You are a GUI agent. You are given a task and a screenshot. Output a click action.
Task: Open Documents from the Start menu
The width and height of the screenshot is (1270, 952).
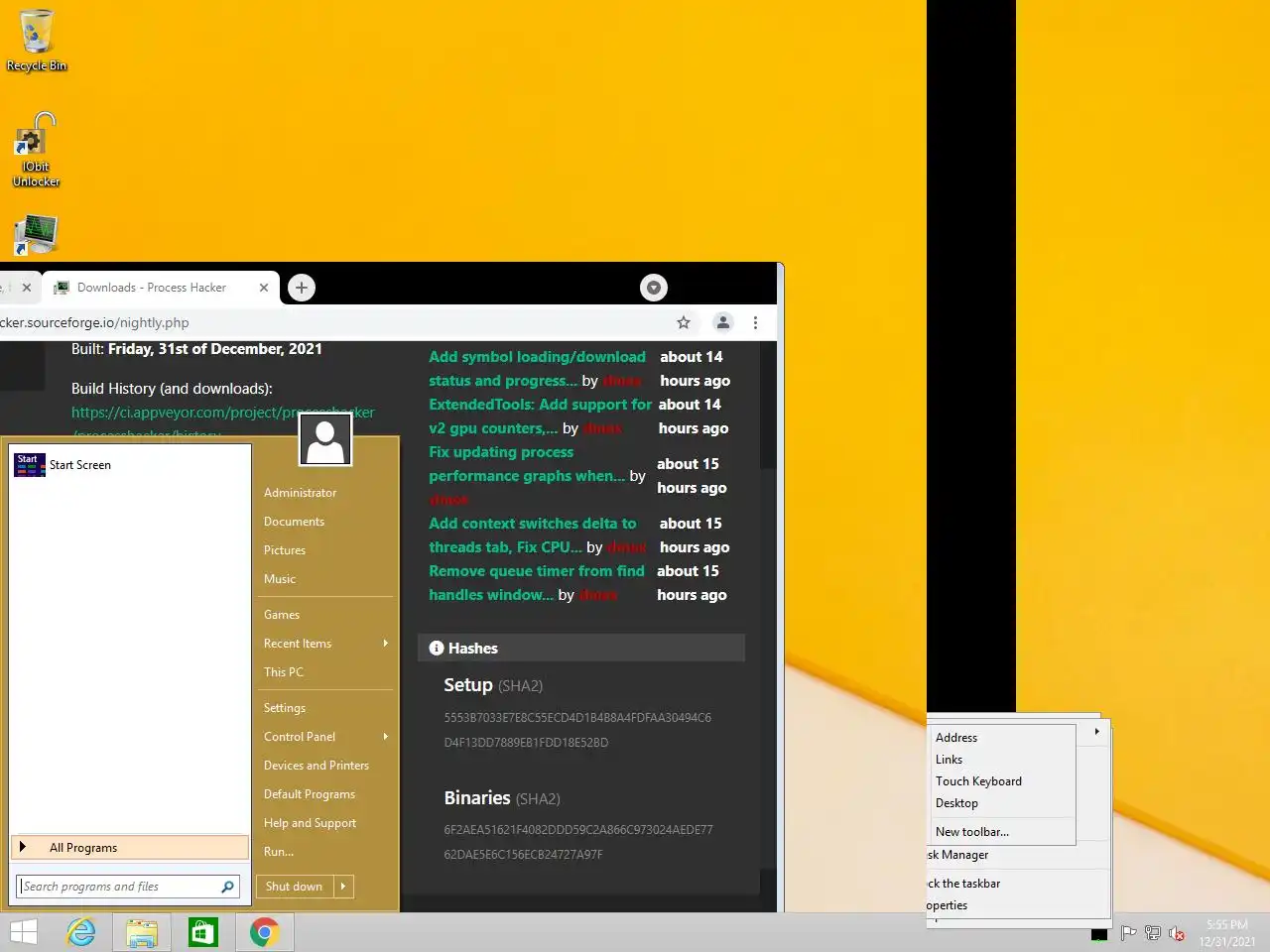tap(294, 522)
